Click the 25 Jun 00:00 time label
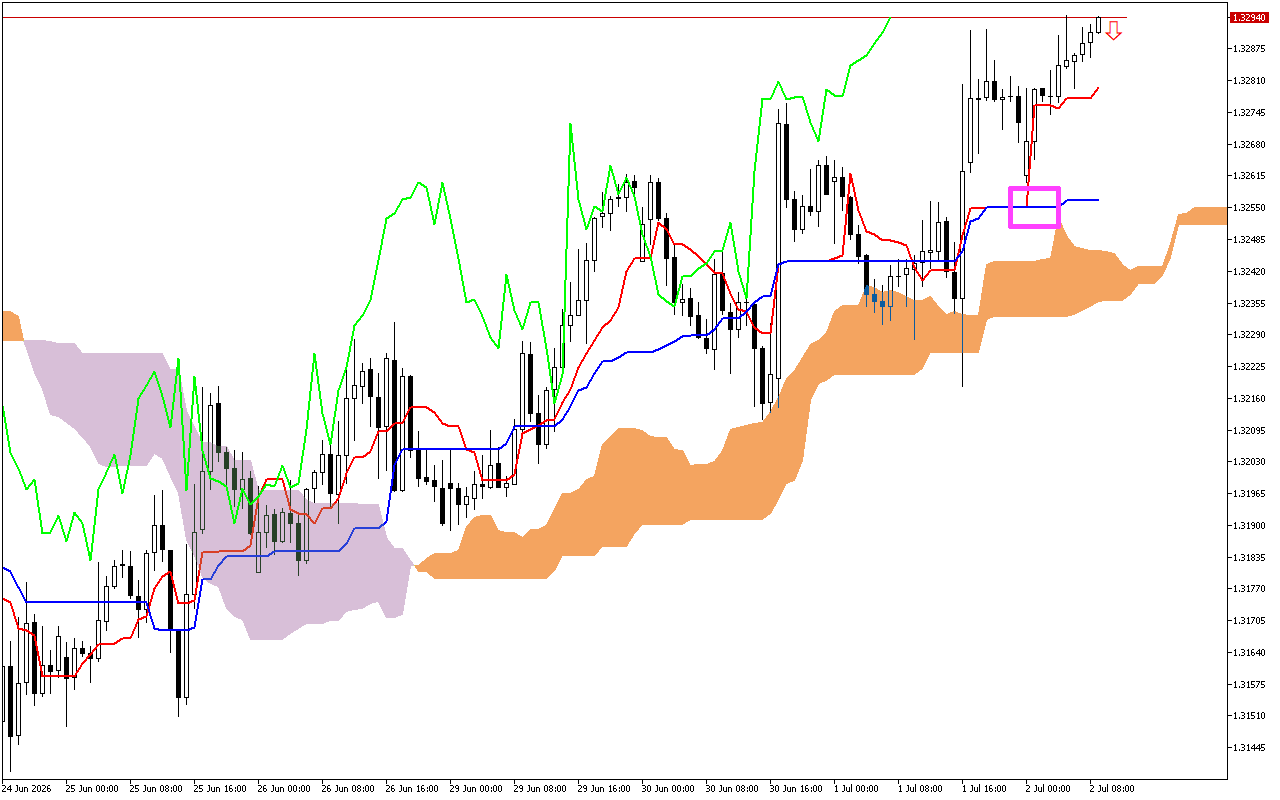 tap(92, 788)
